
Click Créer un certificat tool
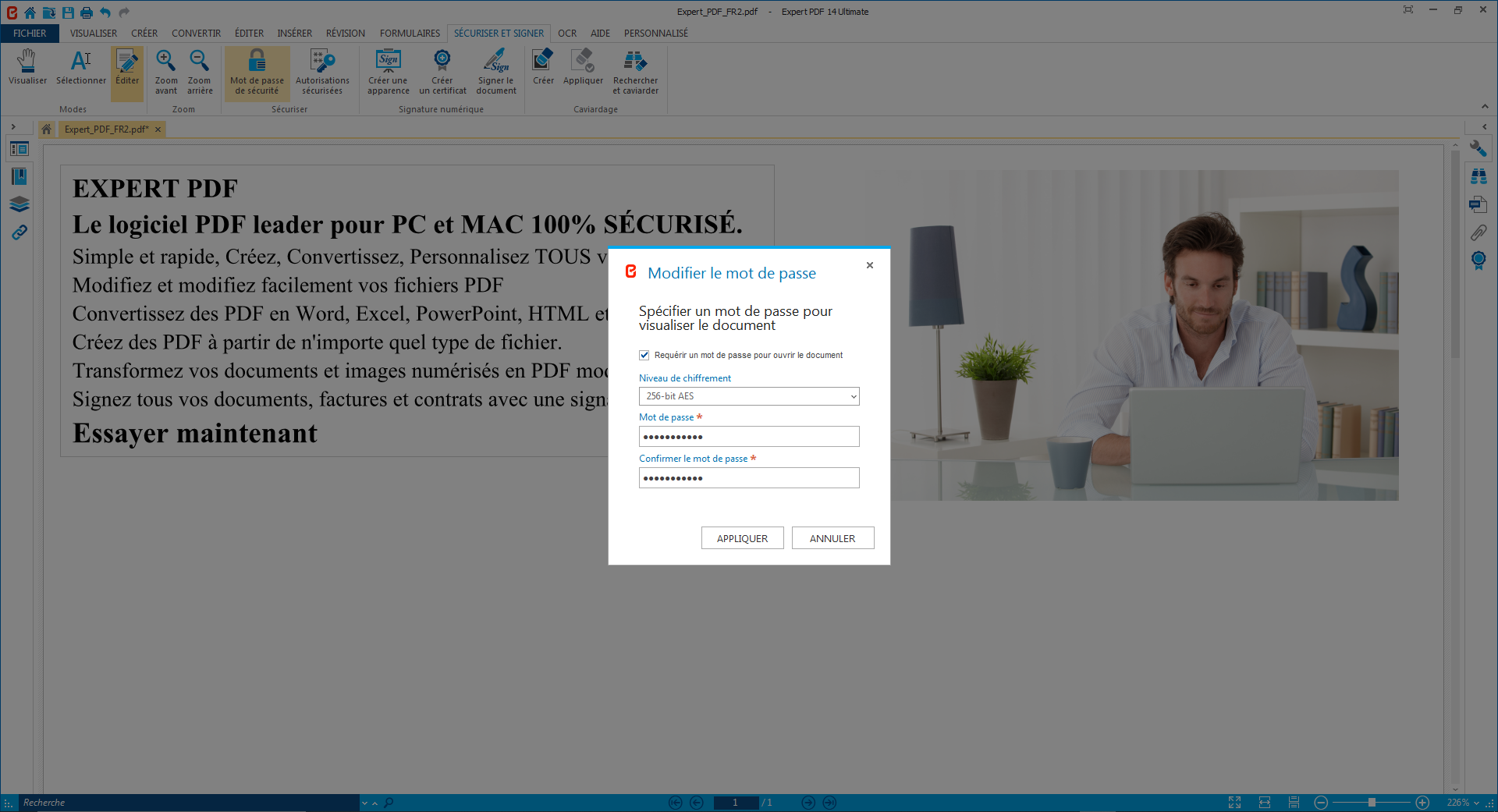pyautogui.click(x=442, y=72)
